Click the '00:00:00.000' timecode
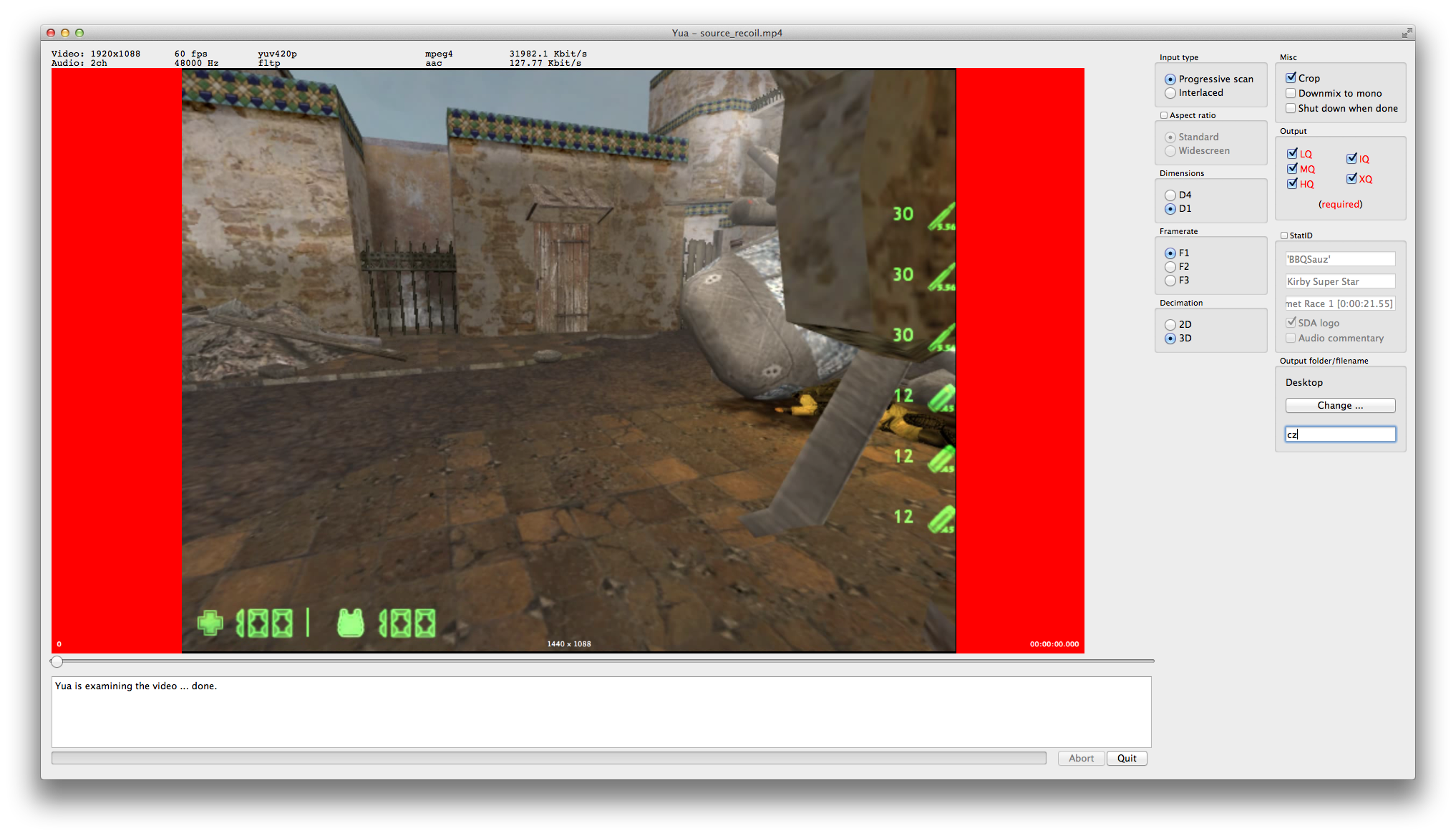The height and width of the screenshot is (836, 1456). [x=1054, y=644]
